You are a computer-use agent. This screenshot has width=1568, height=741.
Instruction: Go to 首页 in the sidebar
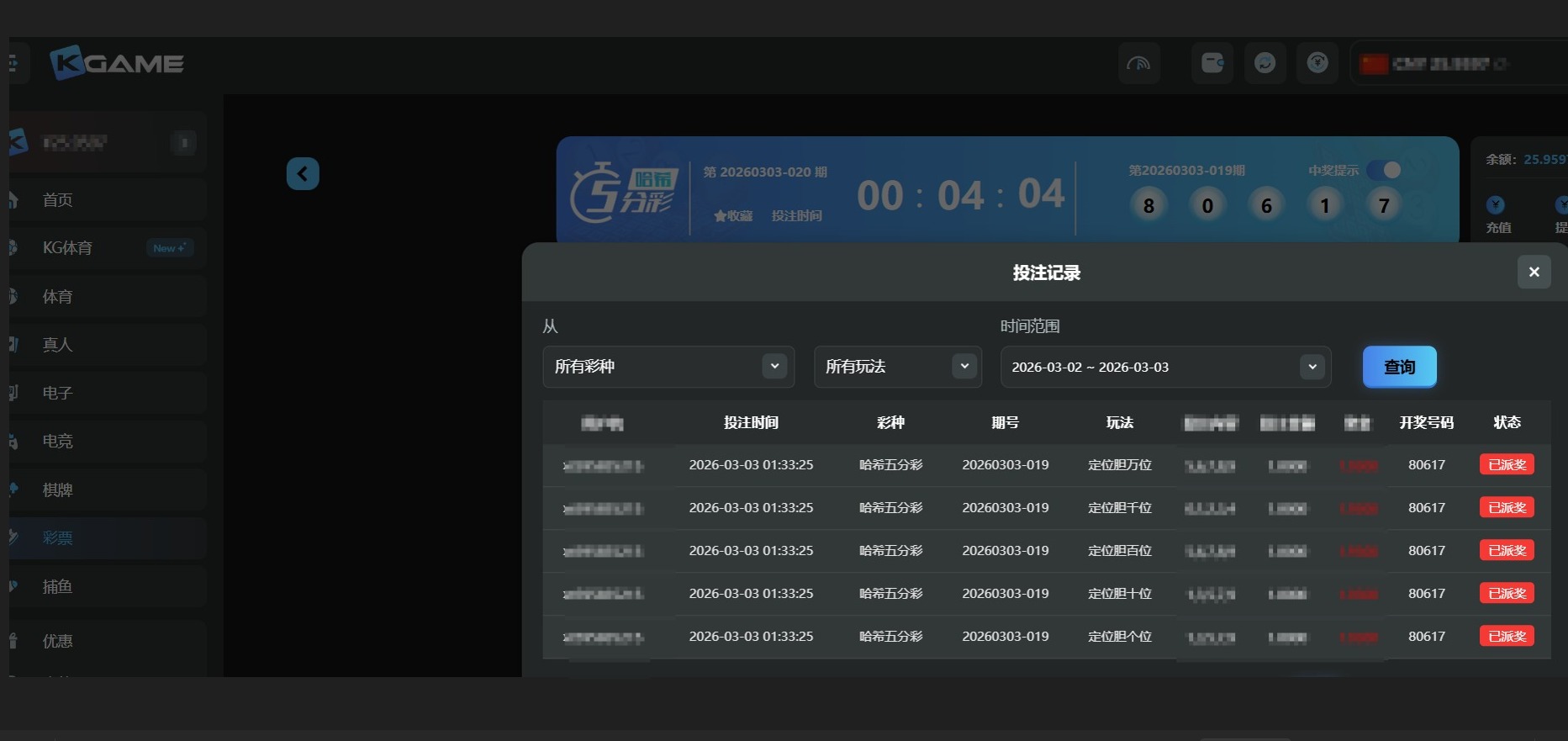(58, 200)
